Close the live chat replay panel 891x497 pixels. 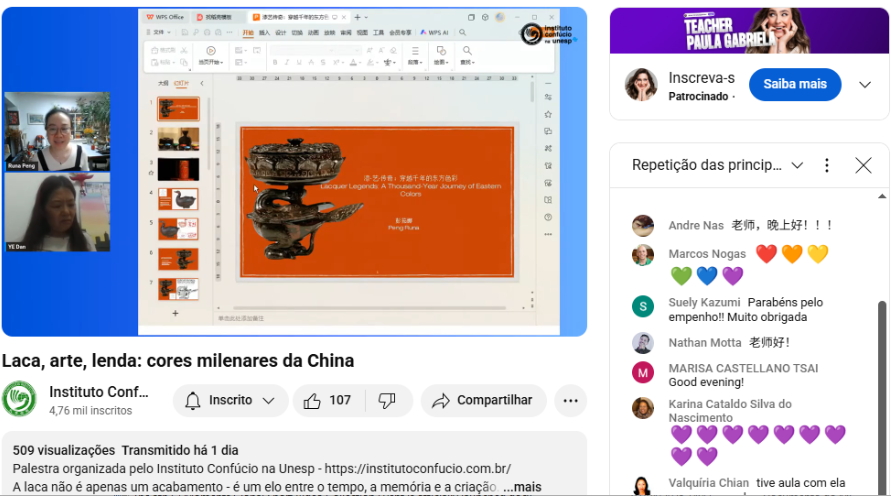pos(863,165)
